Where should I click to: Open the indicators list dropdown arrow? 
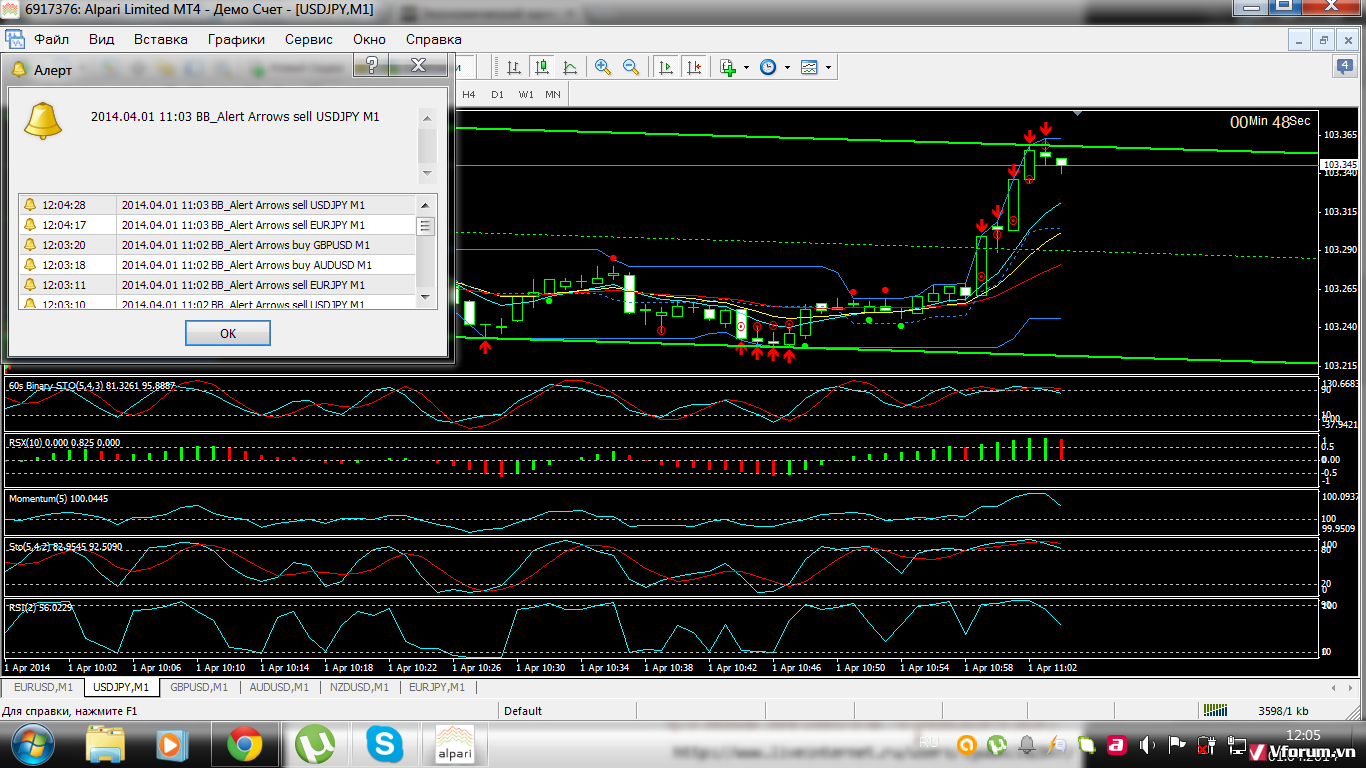coord(746,68)
